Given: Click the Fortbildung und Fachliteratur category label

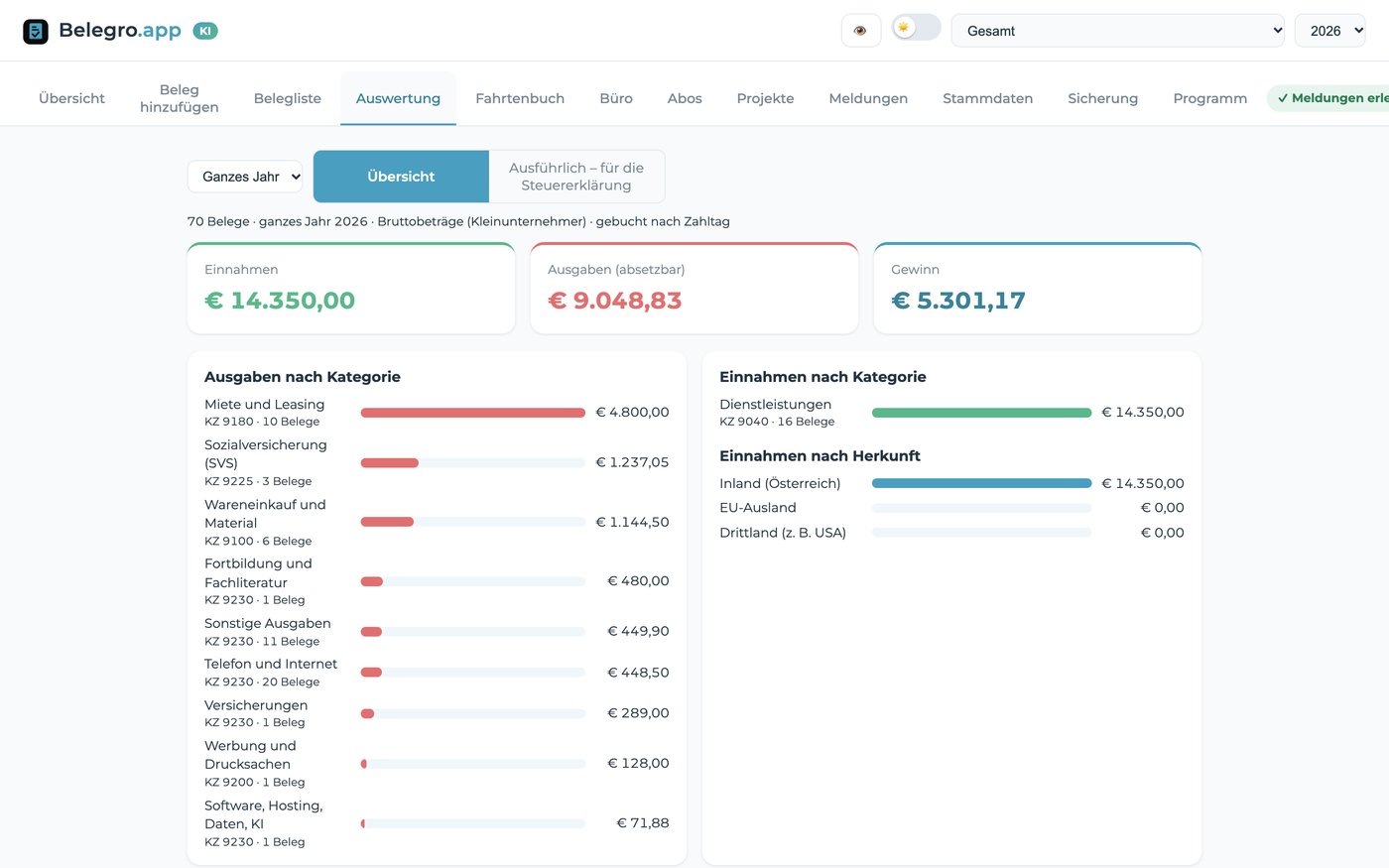Looking at the screenshot, I should [x=258, y=573].
